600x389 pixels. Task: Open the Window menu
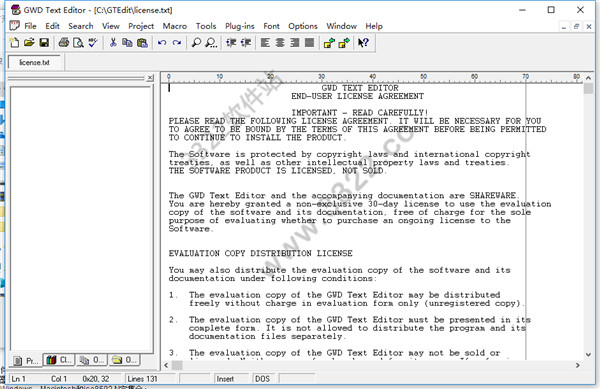(341, 26)
